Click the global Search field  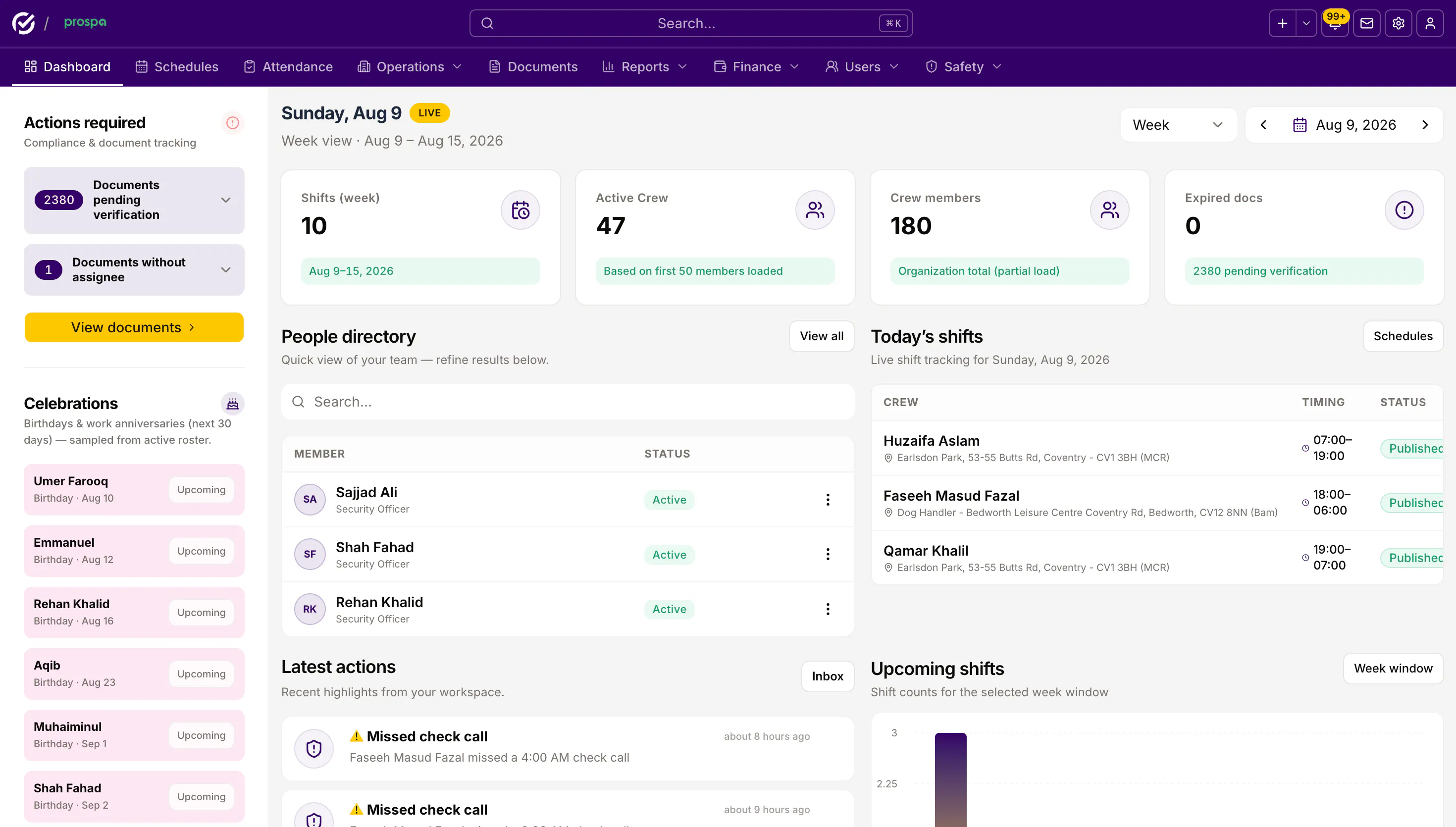click(691, 23)
